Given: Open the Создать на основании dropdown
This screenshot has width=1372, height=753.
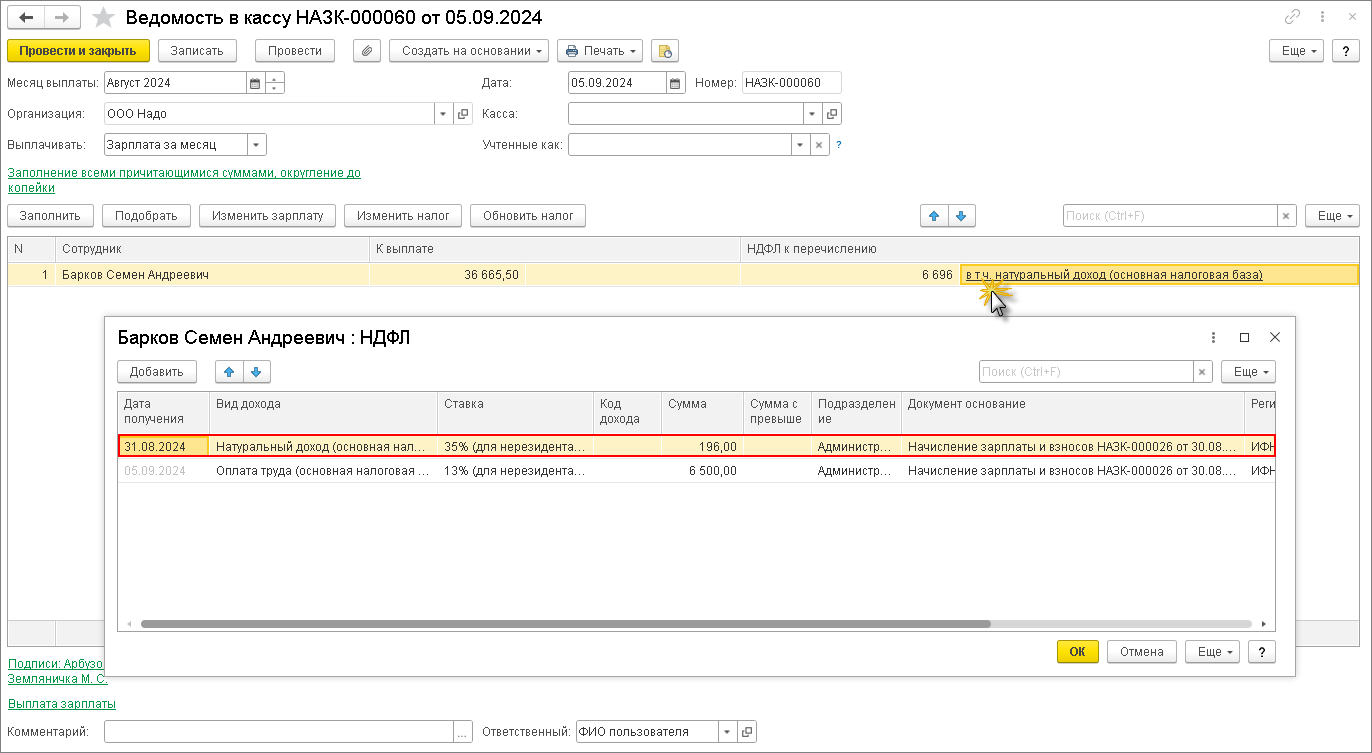Looking at the screenshot, I should click(x=469, y=50).
